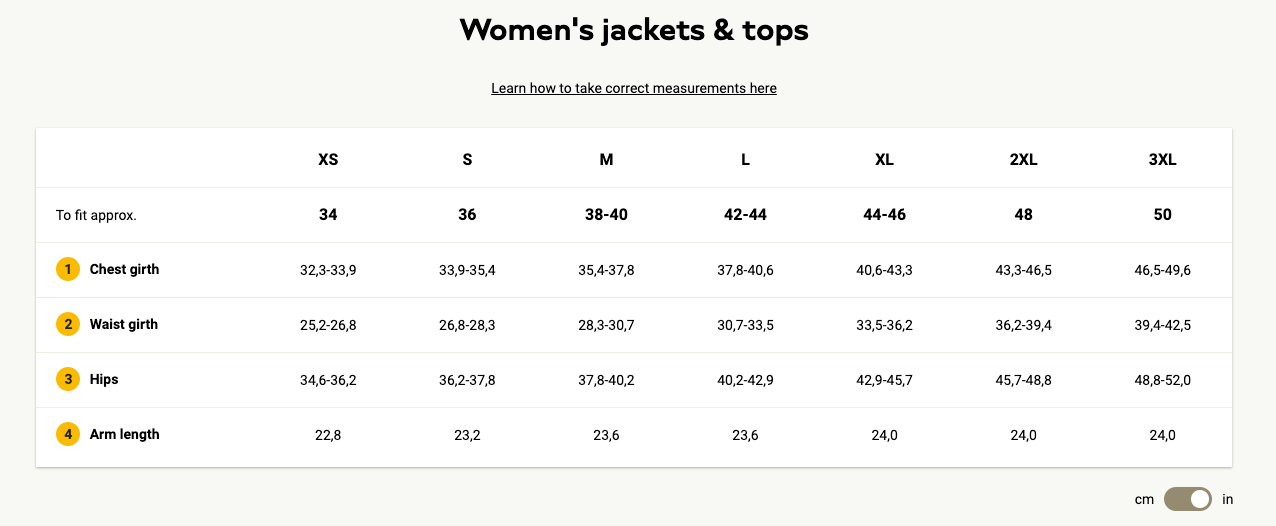Click the Waist girth row label
This screenshot has width=1276, height=526.
click(124, 325)
